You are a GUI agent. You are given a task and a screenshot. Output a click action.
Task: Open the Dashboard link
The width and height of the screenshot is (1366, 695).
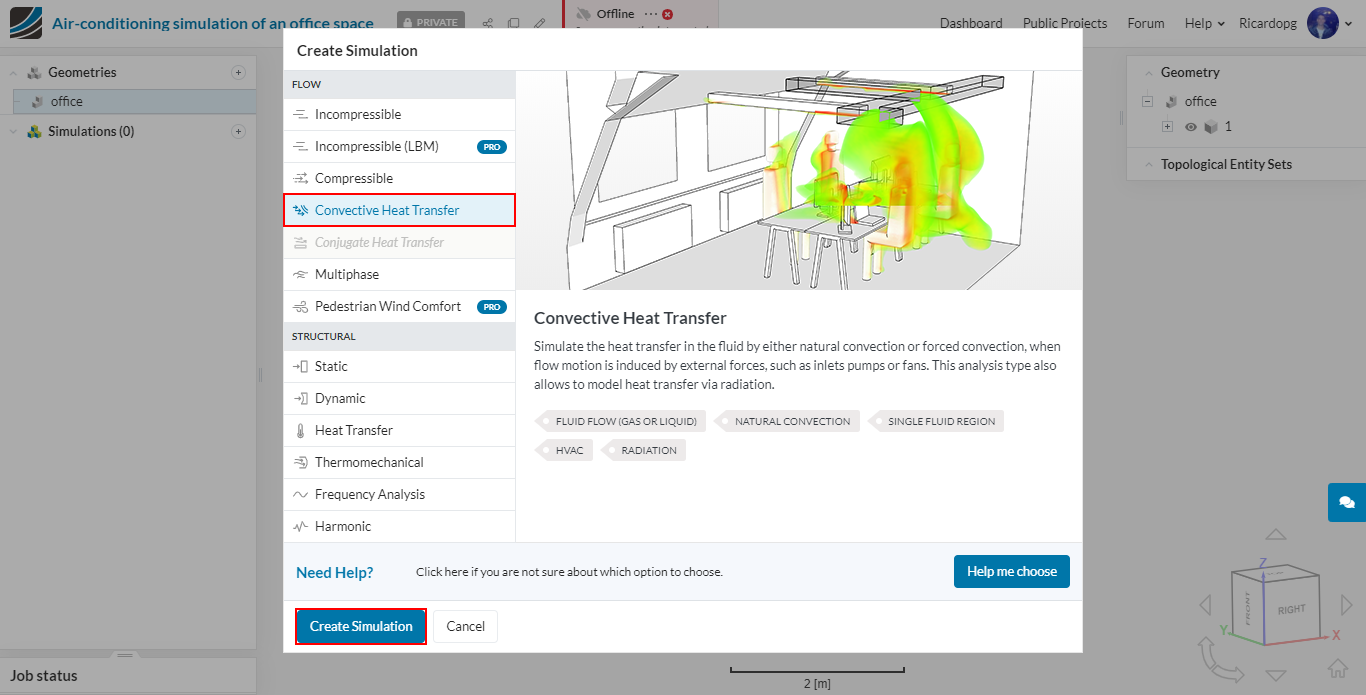tap(971, 23)
